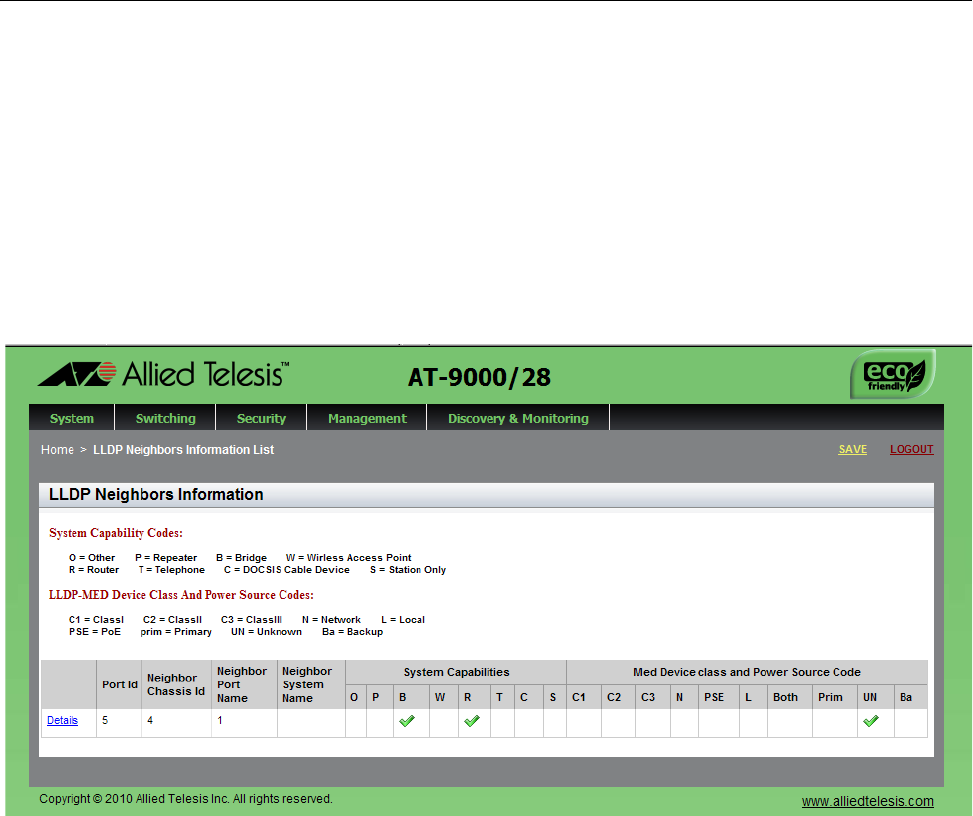Click the Port Id value 5
Image resolution: width=973 pixels, height=816 pixels.
(105, 720)
